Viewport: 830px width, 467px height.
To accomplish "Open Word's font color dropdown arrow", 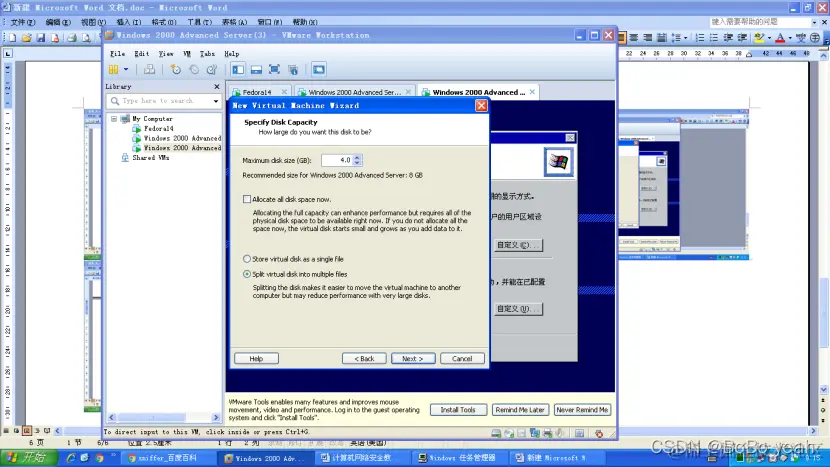I will tap(790, 38).
